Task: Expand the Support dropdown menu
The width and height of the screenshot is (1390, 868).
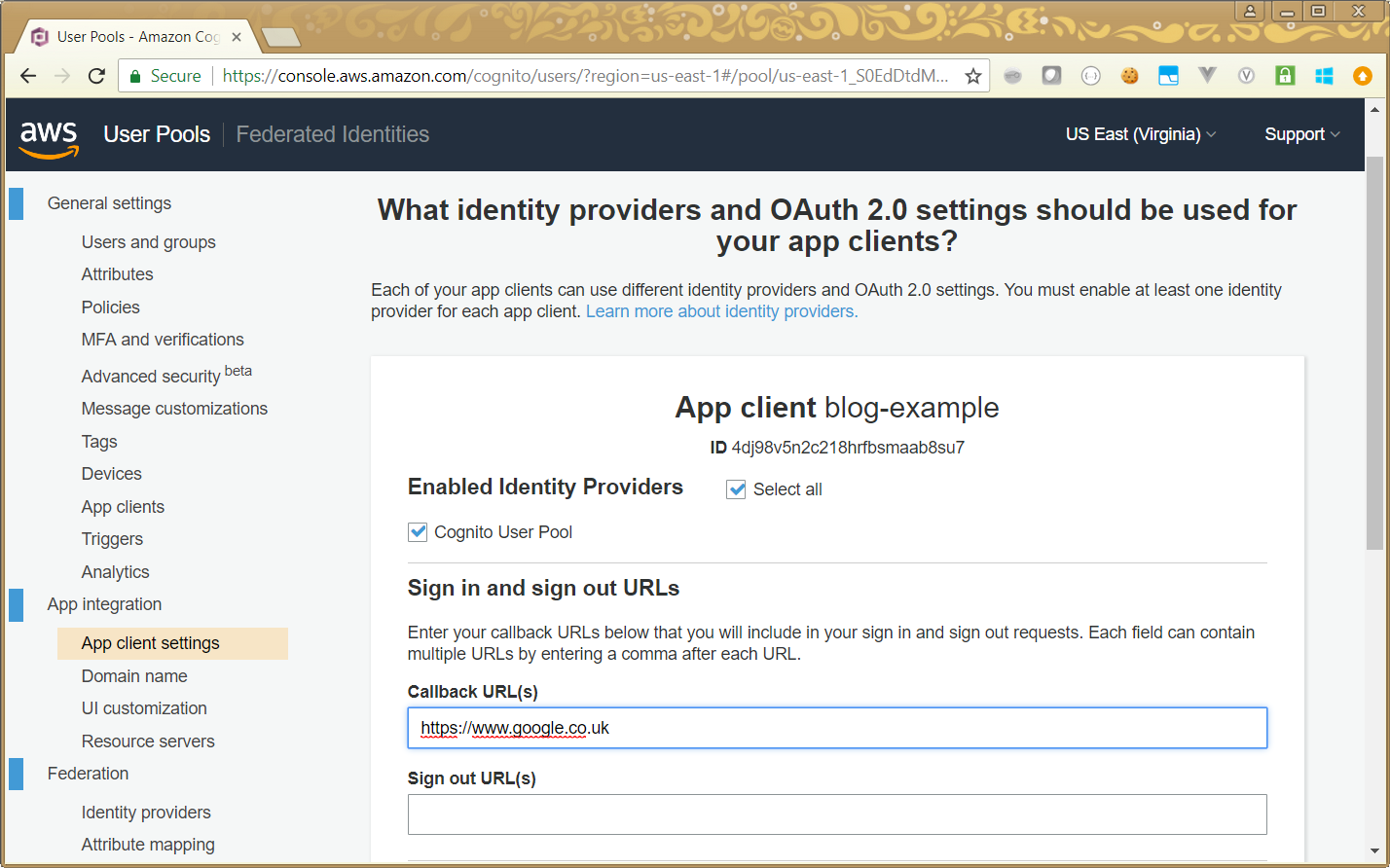Action: 1301,134
